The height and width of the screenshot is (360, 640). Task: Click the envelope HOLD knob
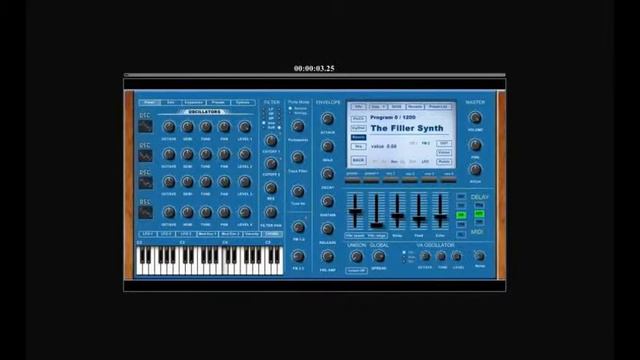click(x=327, y=146)
